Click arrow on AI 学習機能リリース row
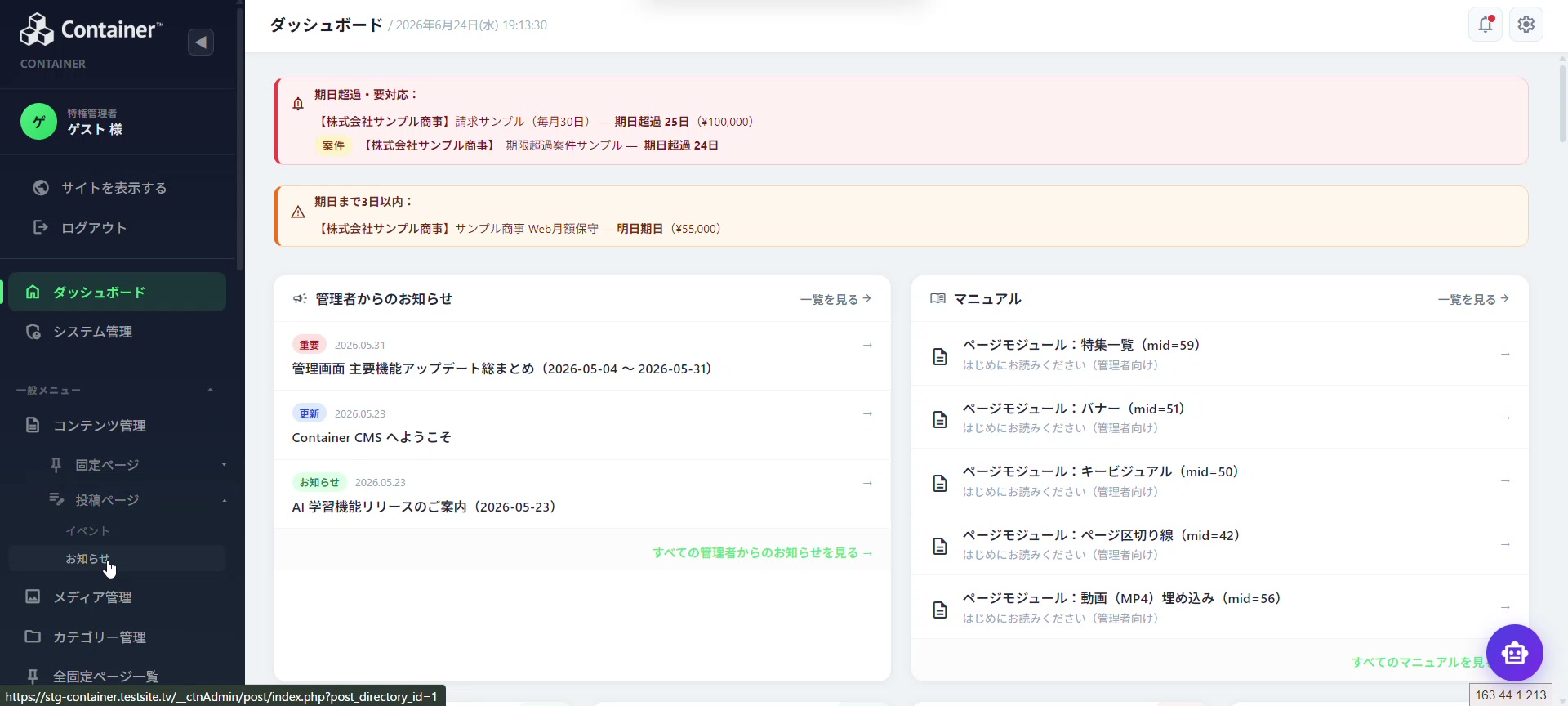The image size is (1568, 706). click(867, 483)
